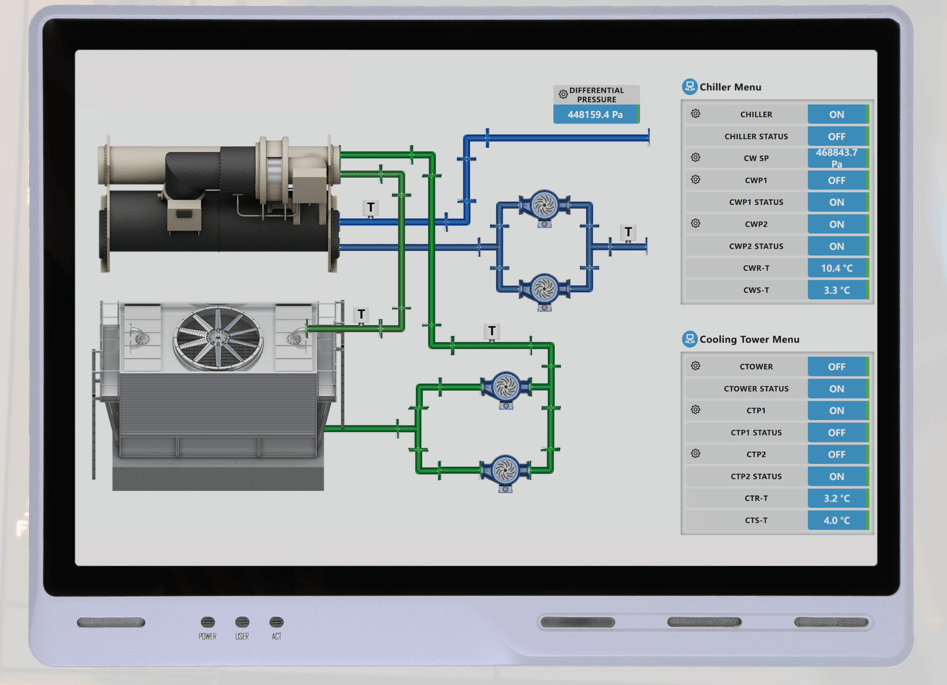
Task: Select the T sensor icon on the blue pipe
Action: 370,208
